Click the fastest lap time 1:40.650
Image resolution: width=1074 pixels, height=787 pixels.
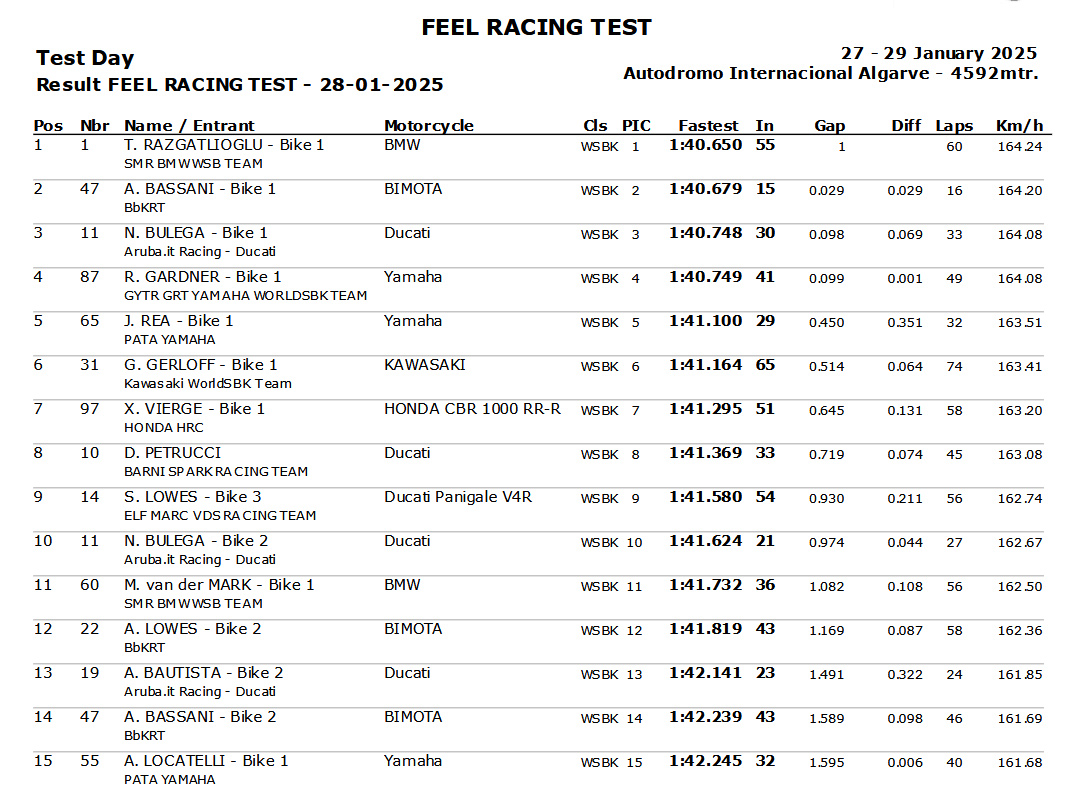pos(705,145)
